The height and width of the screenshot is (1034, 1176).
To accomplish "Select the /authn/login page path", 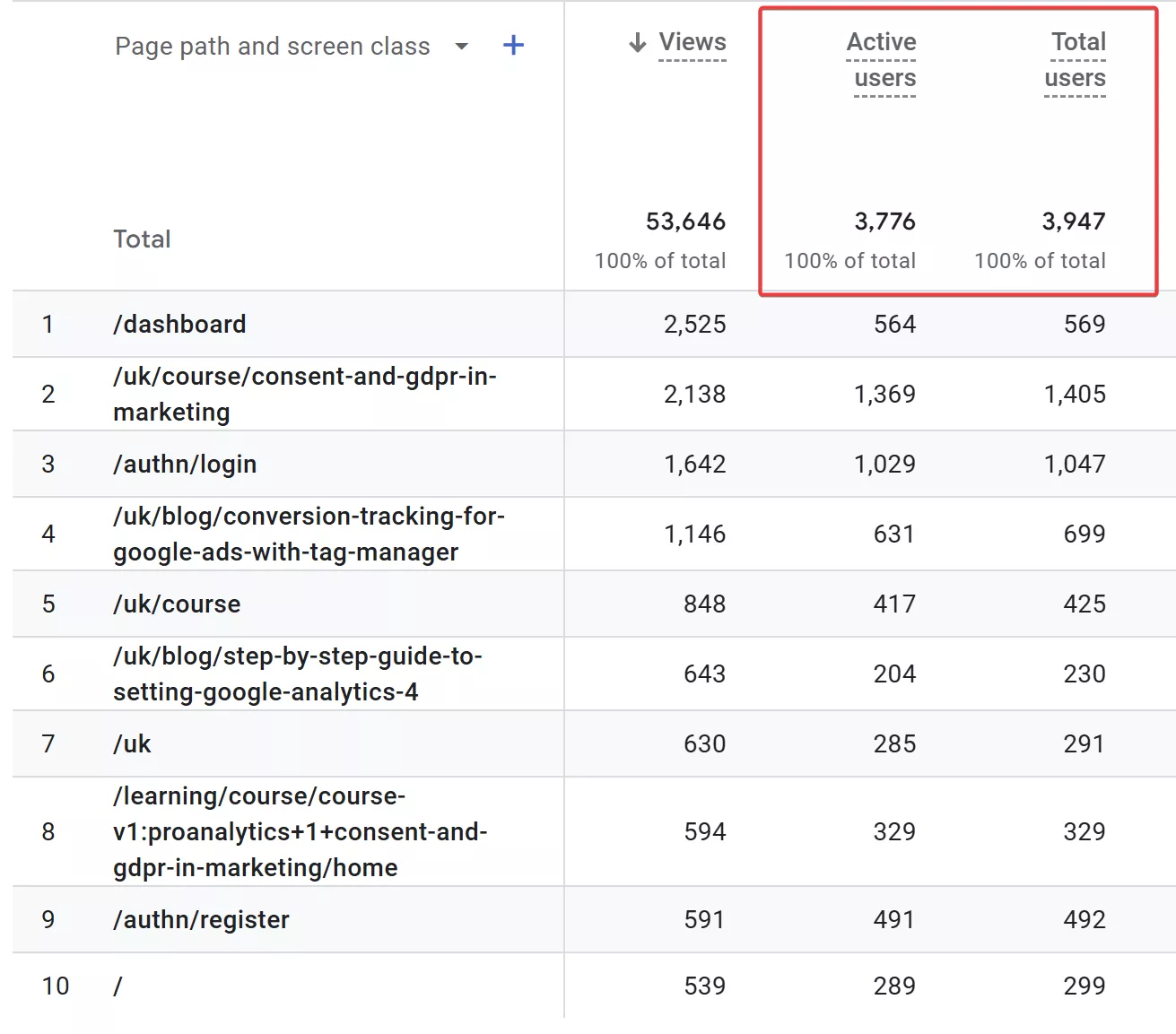I will [x=185, y=464].
